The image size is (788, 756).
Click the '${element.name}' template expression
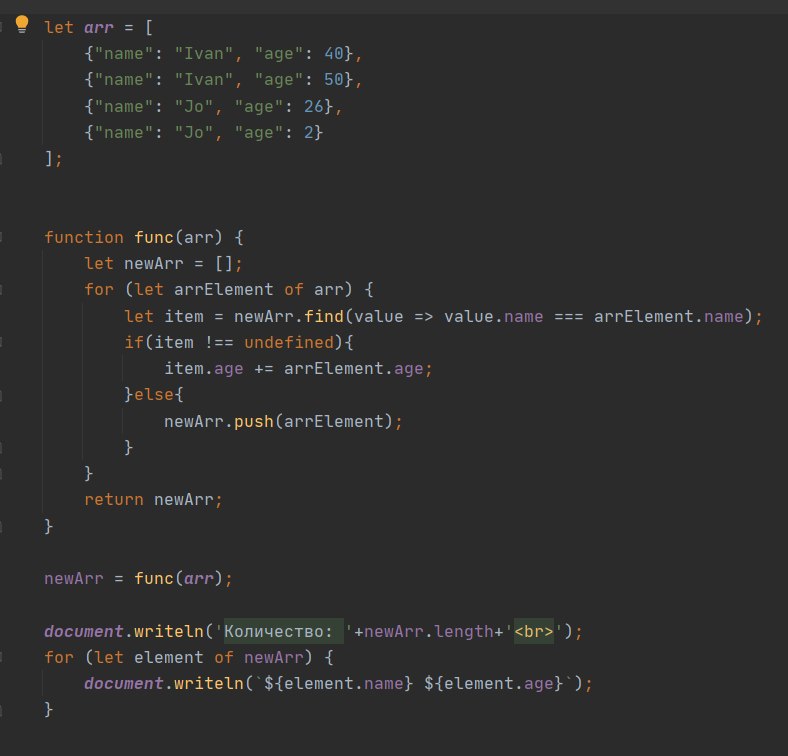coord(339,684)
